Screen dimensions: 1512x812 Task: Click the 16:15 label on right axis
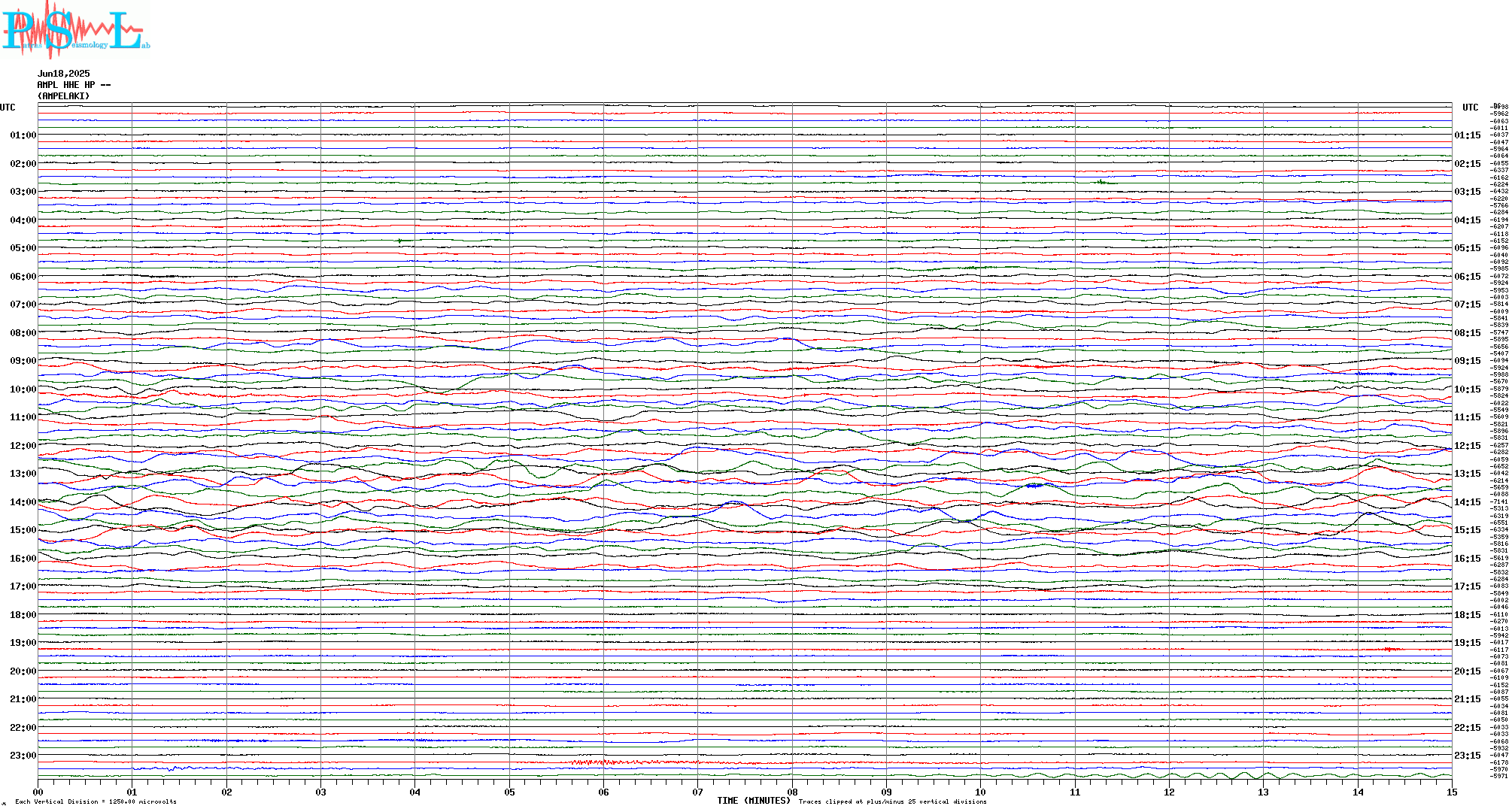click(1468, 559)
